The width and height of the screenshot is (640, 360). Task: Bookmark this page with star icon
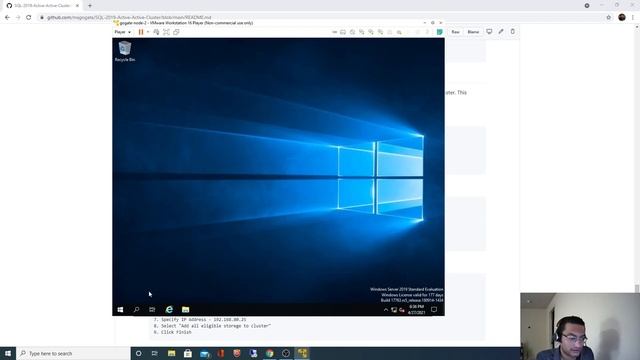pos(609,17)
